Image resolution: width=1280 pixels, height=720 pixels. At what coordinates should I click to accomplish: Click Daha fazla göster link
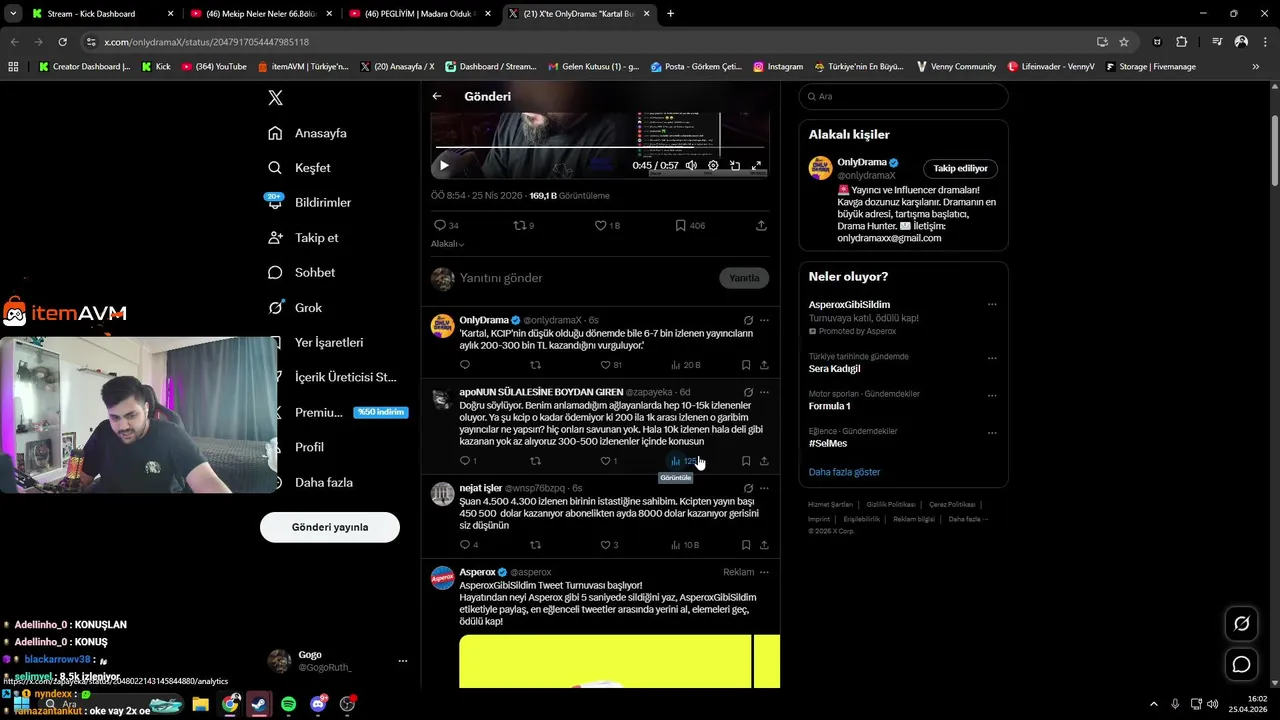(x=844, y=472)
